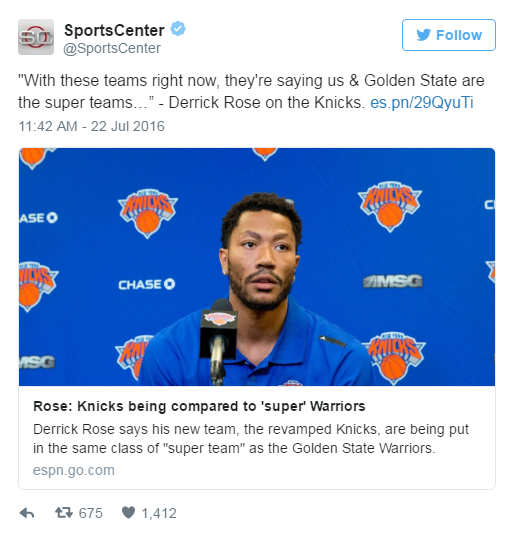514x535 pixels.
Task: Click the Twitter bird icon in Follow
Action: point(423,35)
